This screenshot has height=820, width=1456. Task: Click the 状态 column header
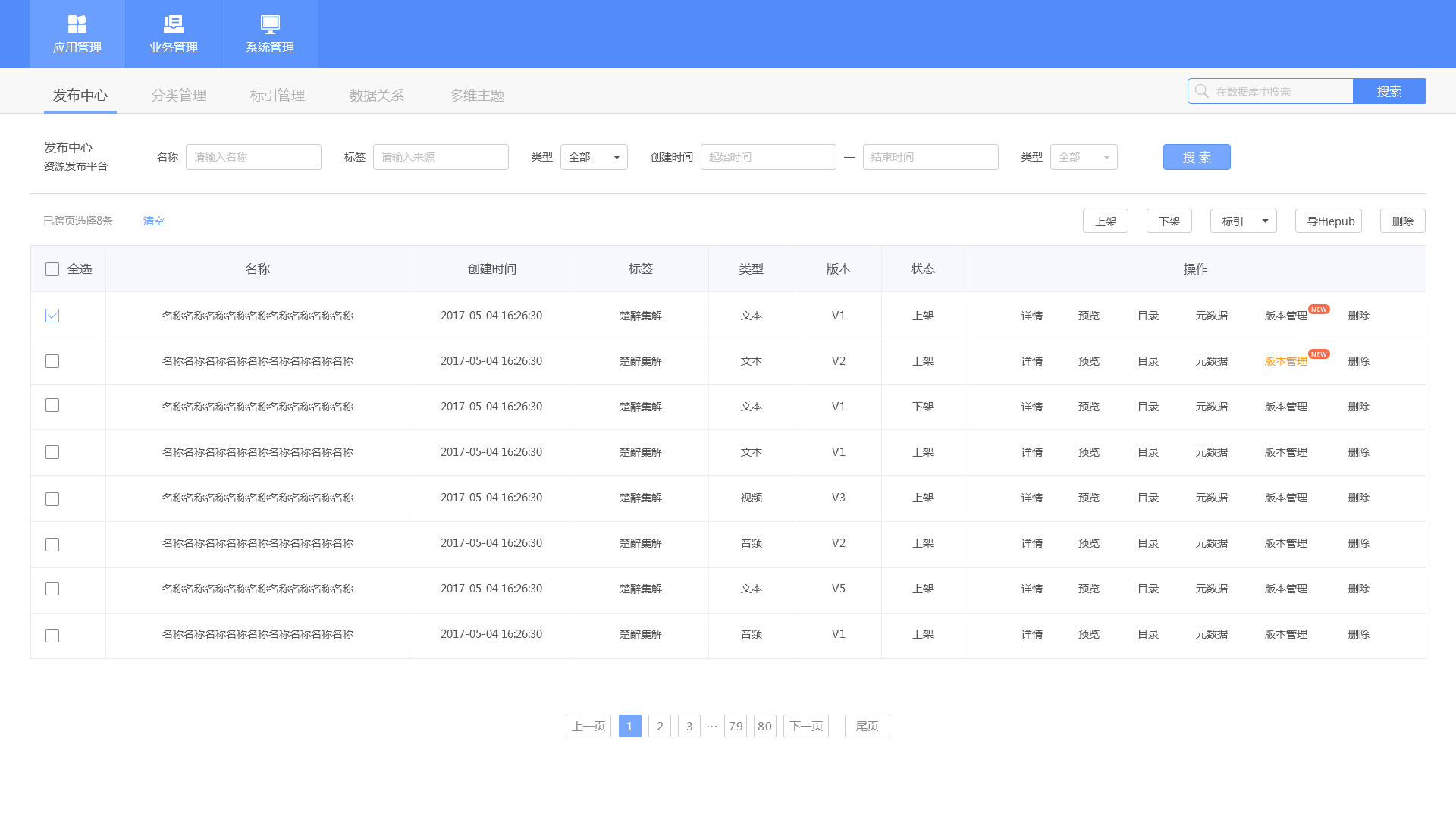point(923,269)
